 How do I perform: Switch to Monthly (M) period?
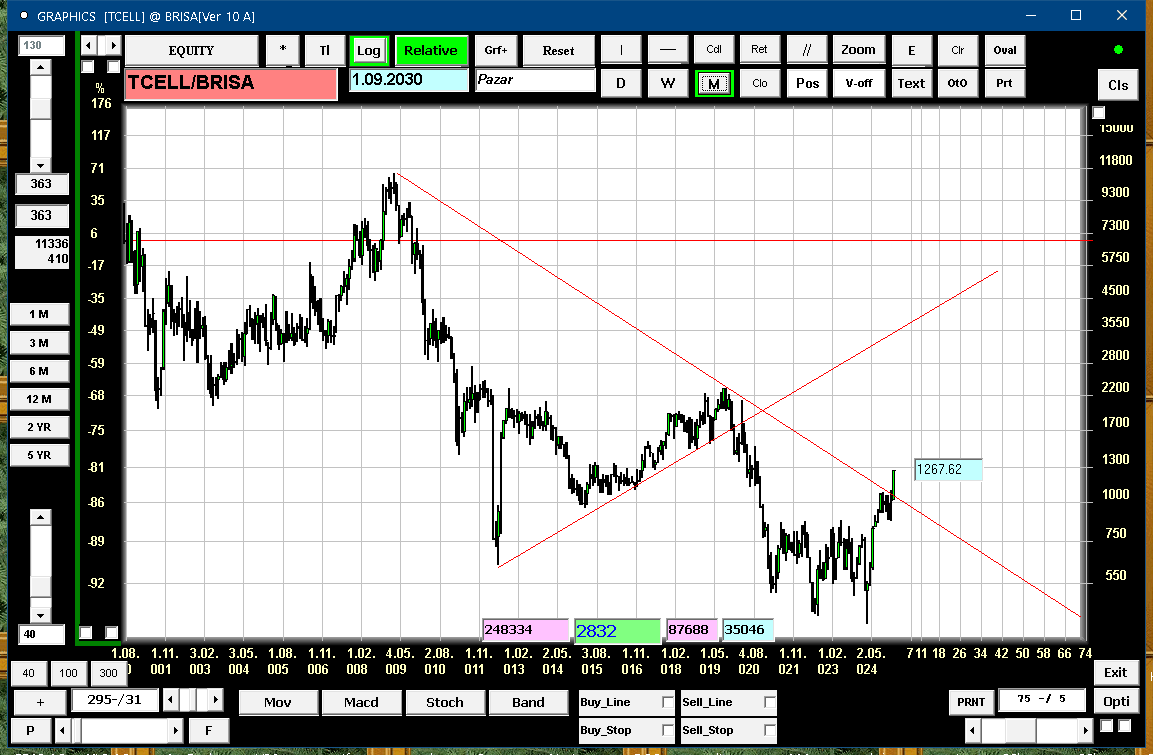(x=714, y=83)
